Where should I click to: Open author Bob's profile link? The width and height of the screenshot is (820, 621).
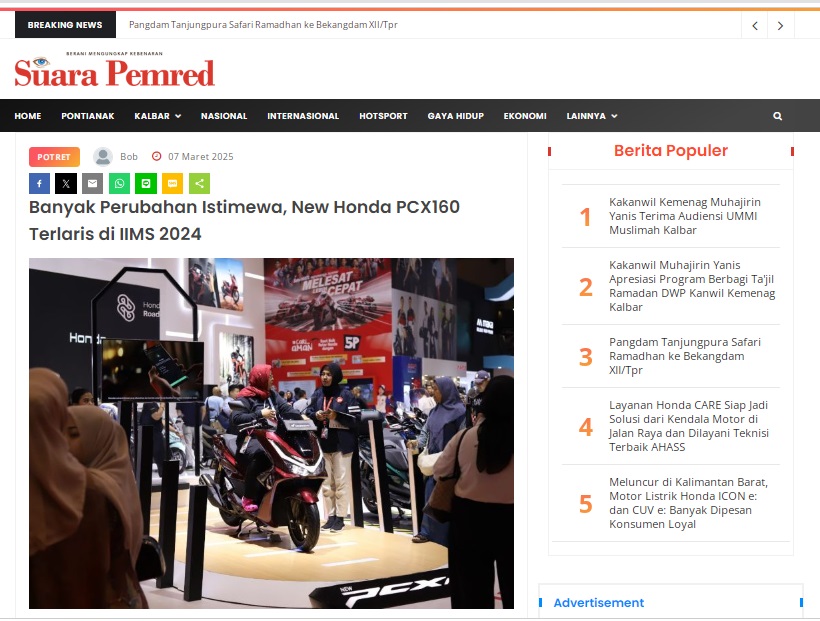click(129, 156)
